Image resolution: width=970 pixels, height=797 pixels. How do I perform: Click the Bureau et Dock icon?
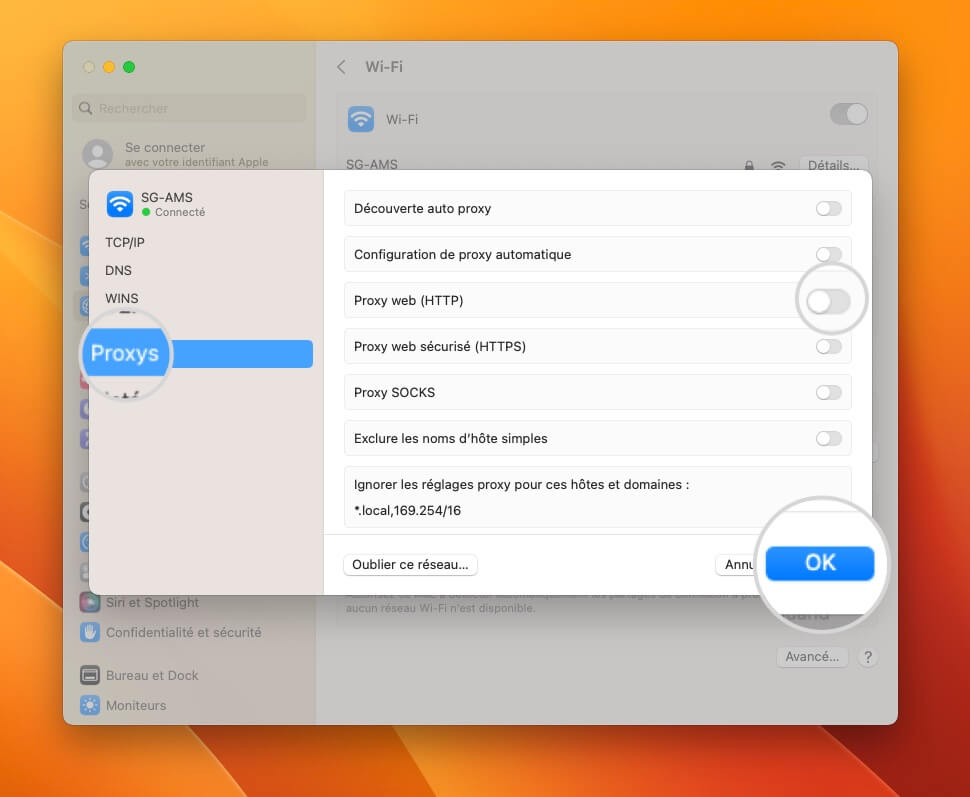click(90, 675)
